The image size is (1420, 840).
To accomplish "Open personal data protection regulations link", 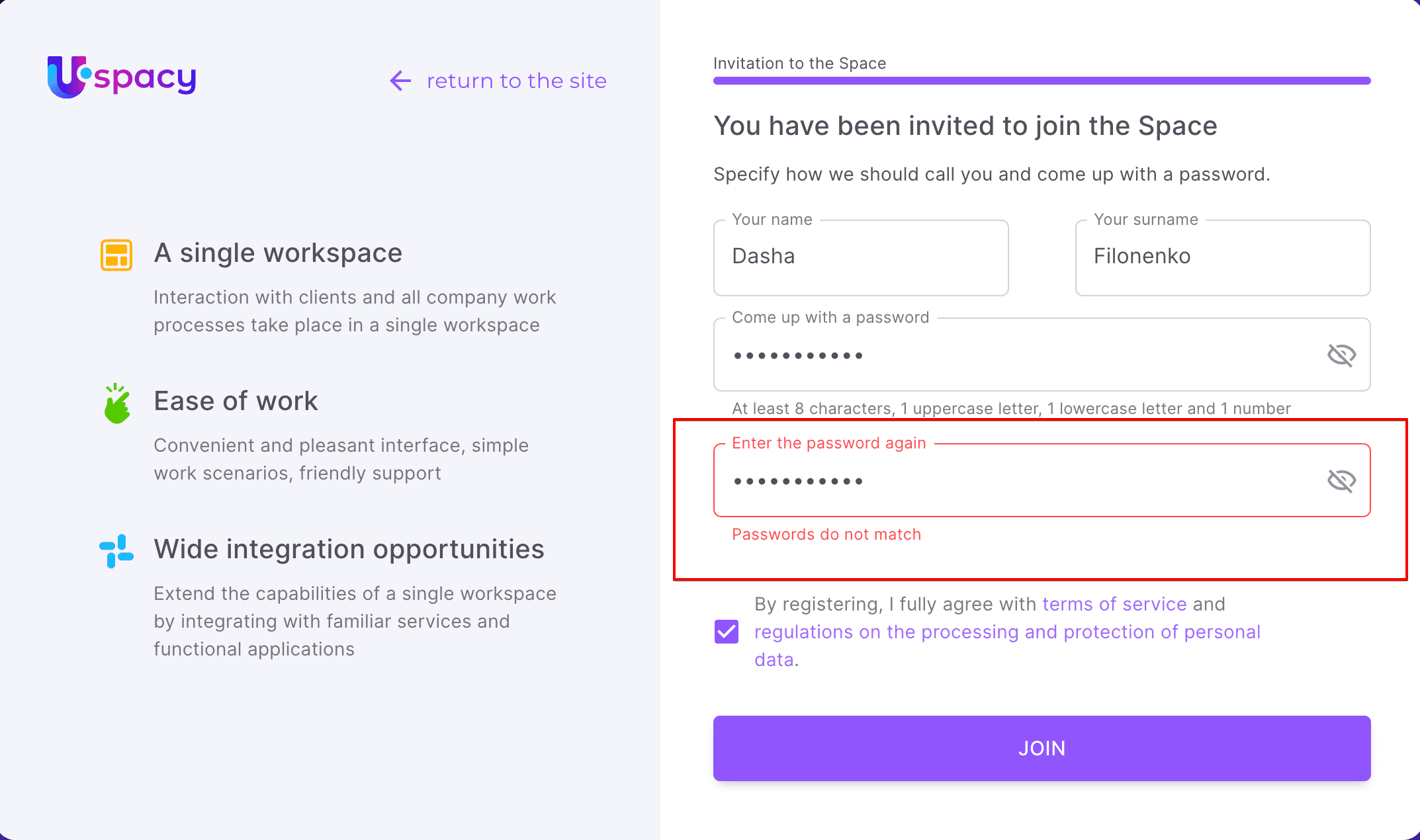I will 1007,632.
